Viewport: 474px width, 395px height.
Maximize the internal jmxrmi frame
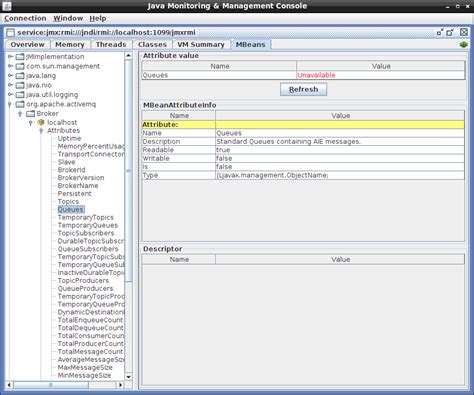[x=450, y=32]
